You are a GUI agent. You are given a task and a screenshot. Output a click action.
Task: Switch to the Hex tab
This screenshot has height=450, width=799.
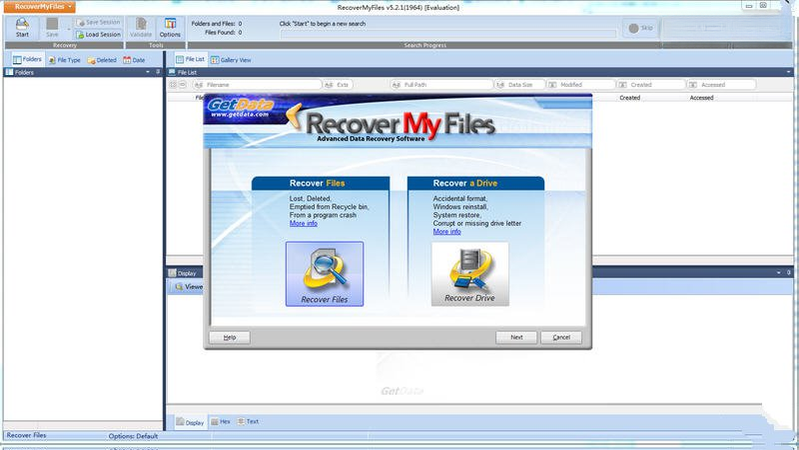click(x=221, y=422)
